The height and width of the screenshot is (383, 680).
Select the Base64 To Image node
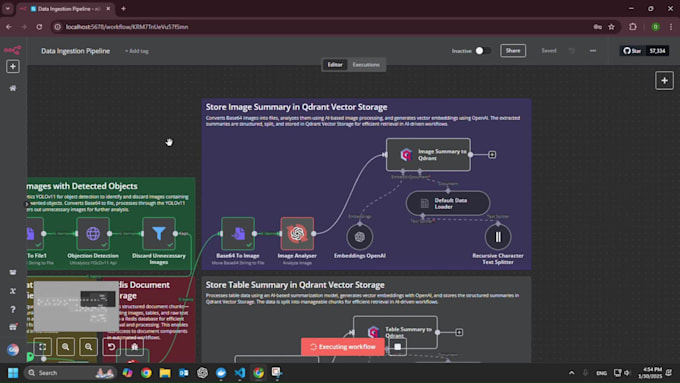(238, 233)
